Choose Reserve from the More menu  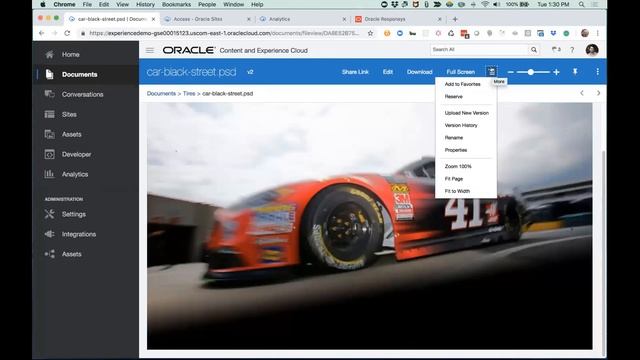tap(453, 97)
